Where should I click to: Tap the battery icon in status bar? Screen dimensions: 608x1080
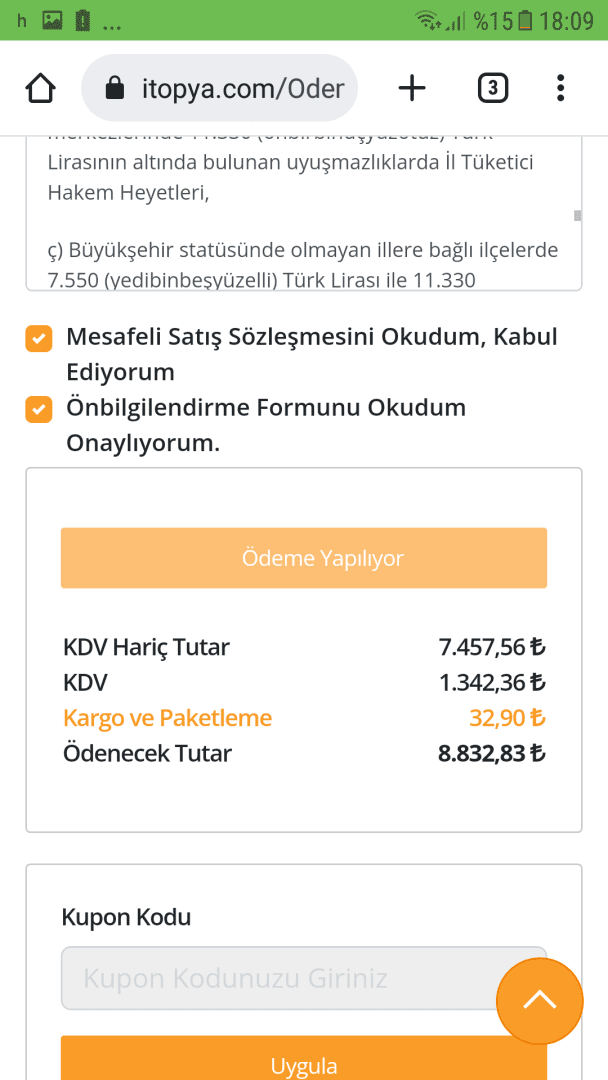pyautogui.click(x=526, y=20)
